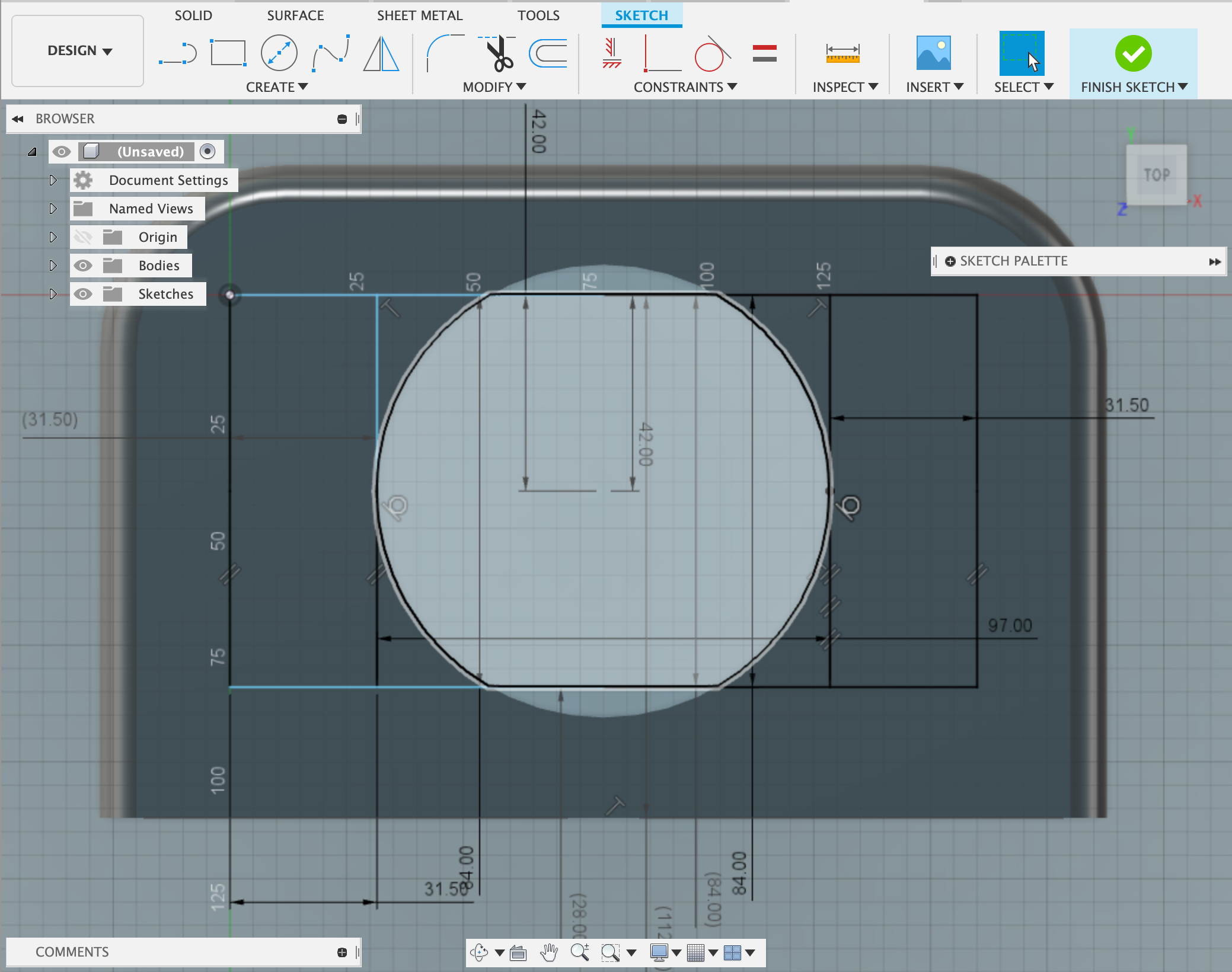Show the hidden Origin folder

pyautogui.click(x=83, y=237)
